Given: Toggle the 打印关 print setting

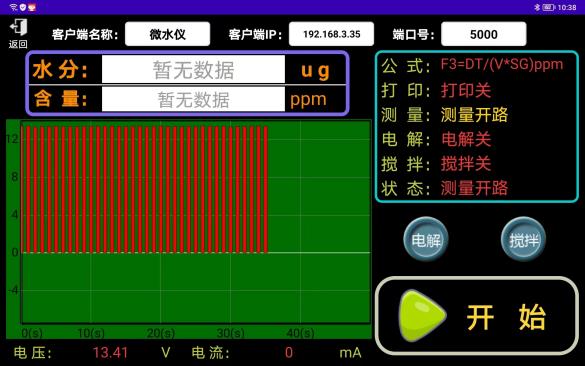Looking at the screenshot, I should click(466, 90).
